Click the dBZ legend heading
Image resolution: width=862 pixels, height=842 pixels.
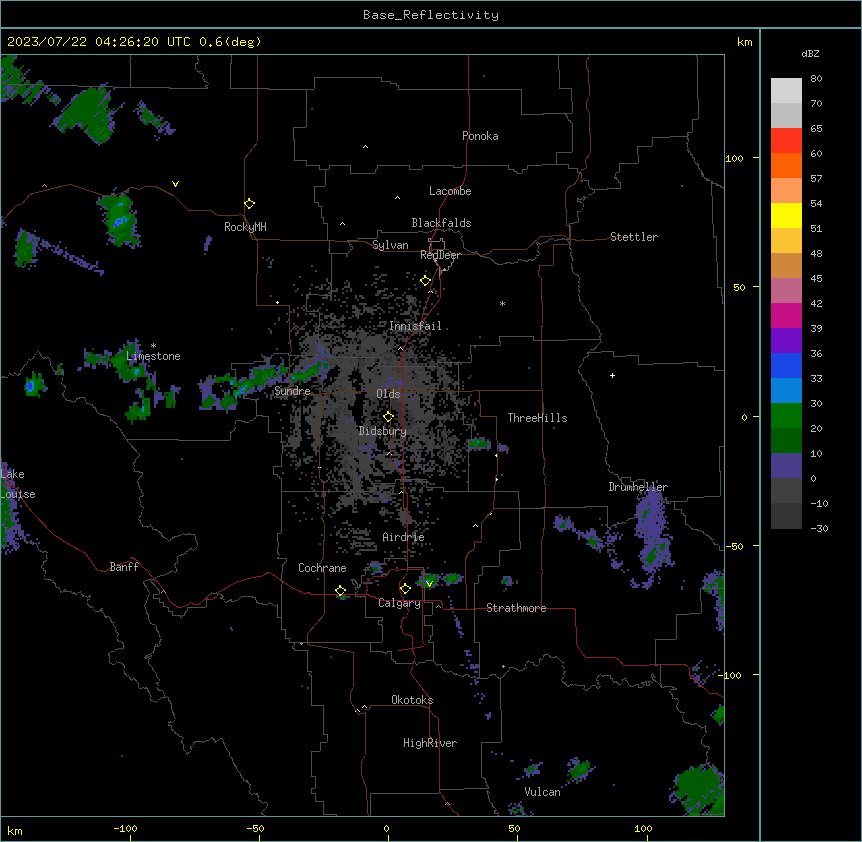click(810, 54)
